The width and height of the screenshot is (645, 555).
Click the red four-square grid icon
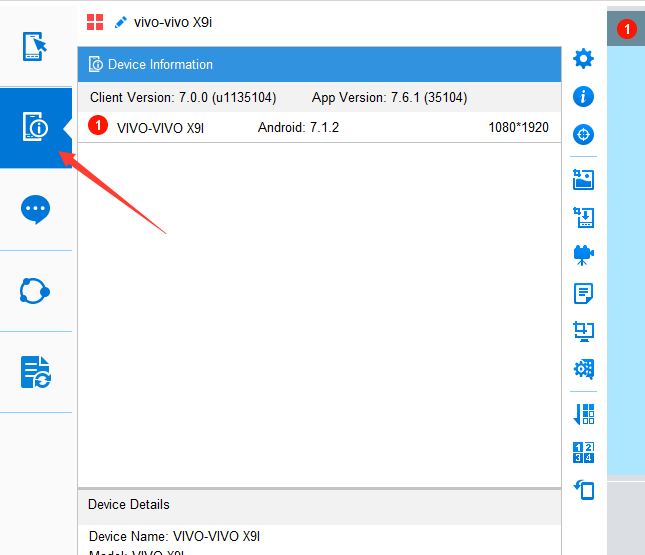coord(95,22)
